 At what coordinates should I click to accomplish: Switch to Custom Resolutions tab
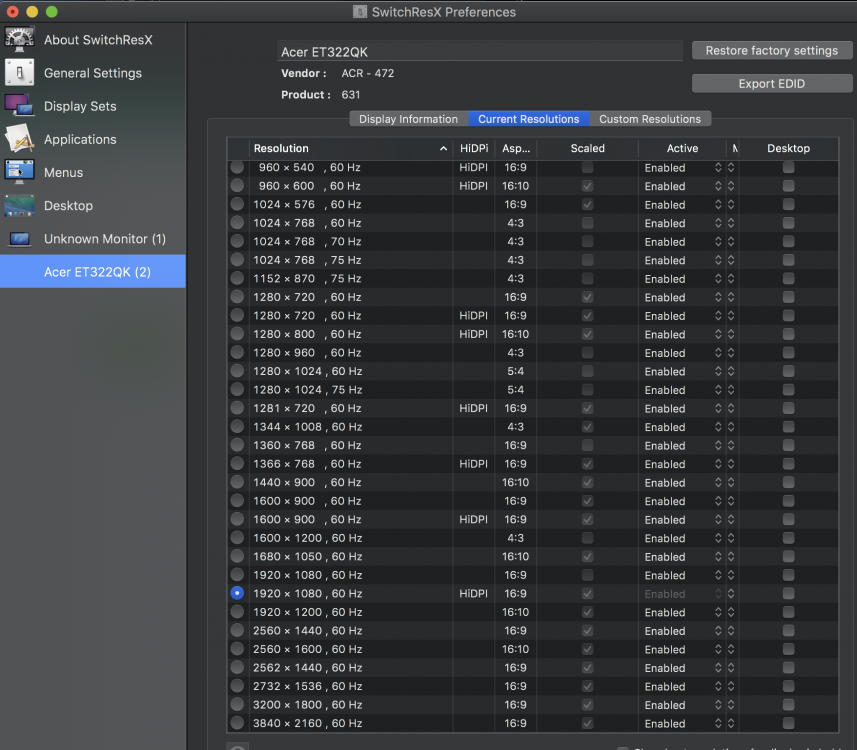coord(649,119)
